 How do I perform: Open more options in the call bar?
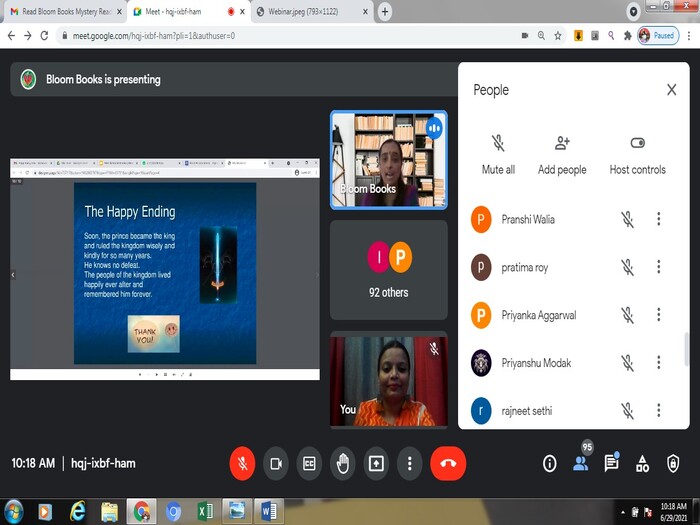(x=409, y=463)
